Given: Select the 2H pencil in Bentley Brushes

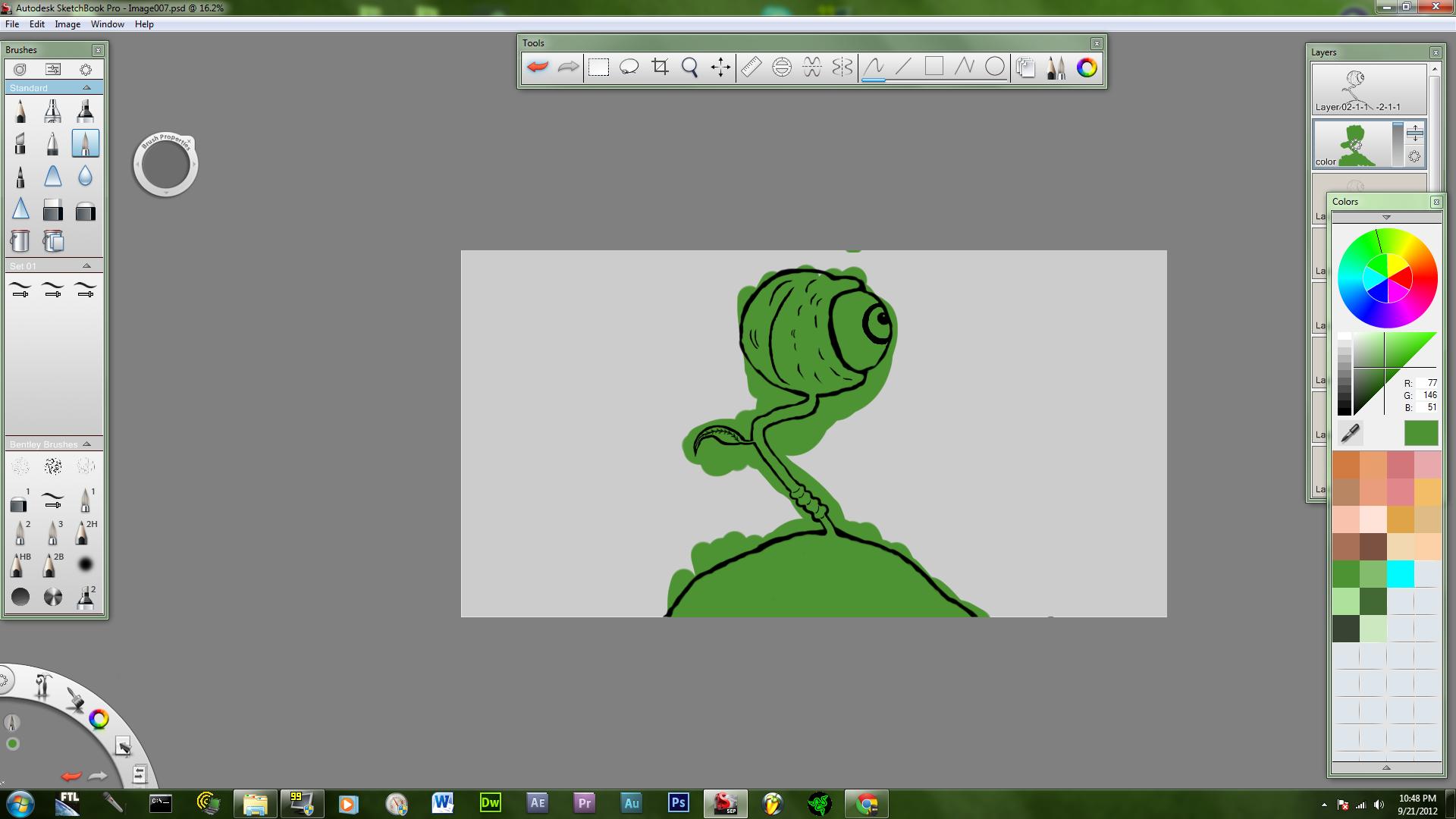Looking at the screenshot, I should [x=85, y=532].
